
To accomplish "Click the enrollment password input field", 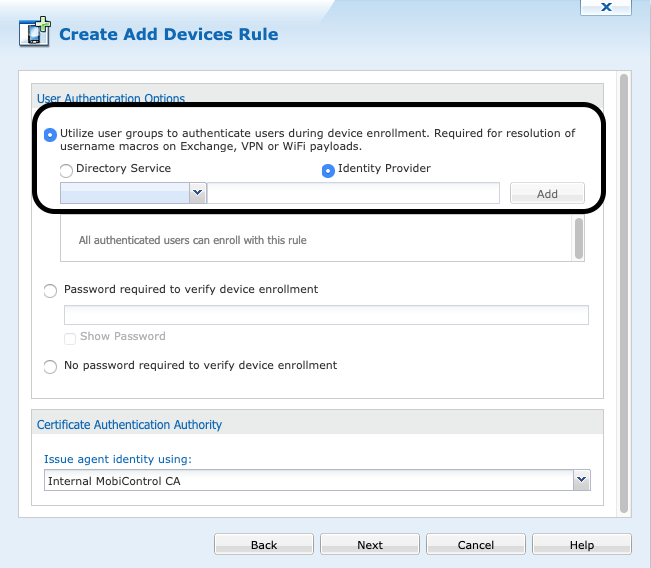I will coord(326,315).
